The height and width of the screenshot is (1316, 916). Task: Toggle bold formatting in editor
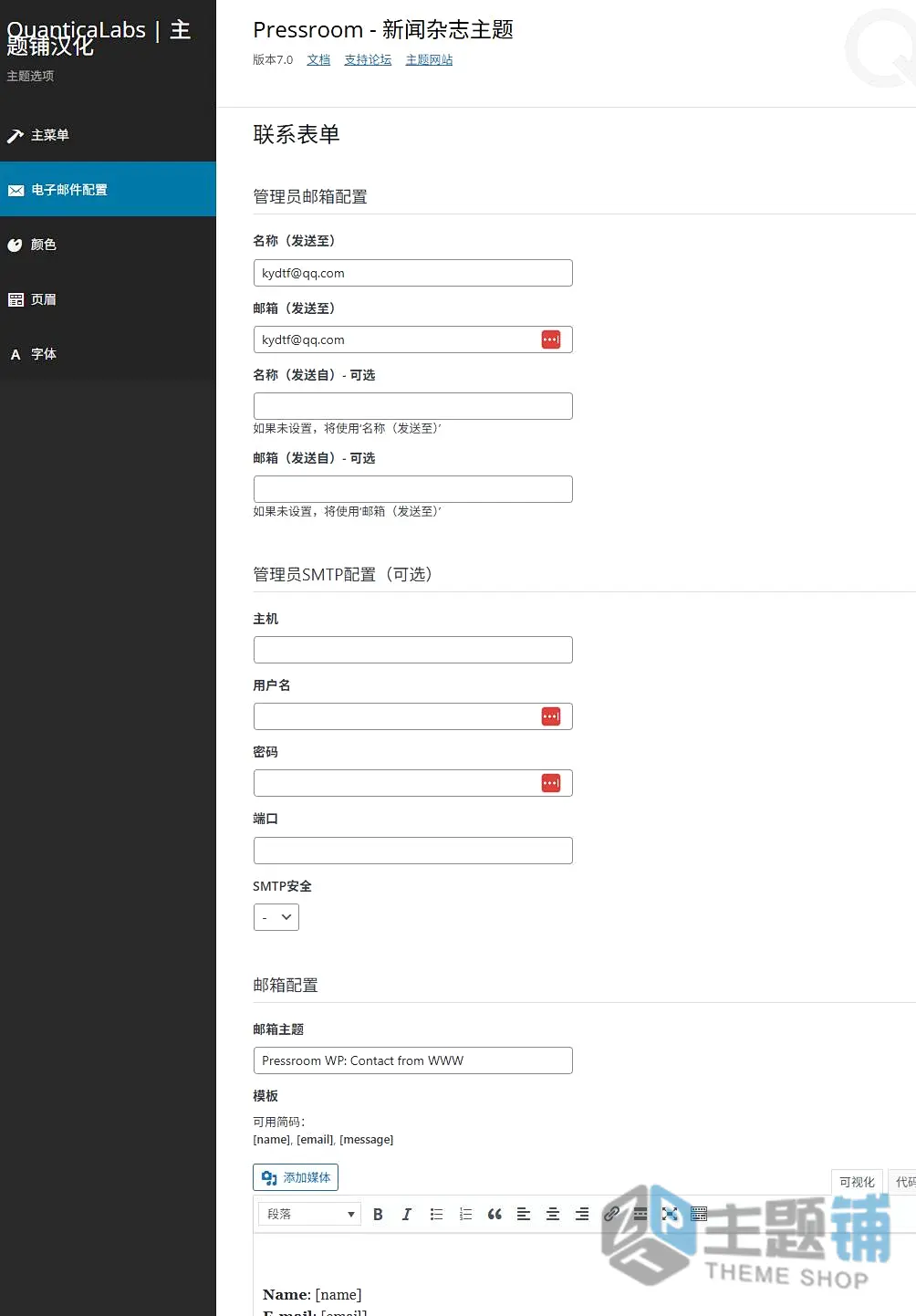pyautogui.click(x=378, y=1214)
